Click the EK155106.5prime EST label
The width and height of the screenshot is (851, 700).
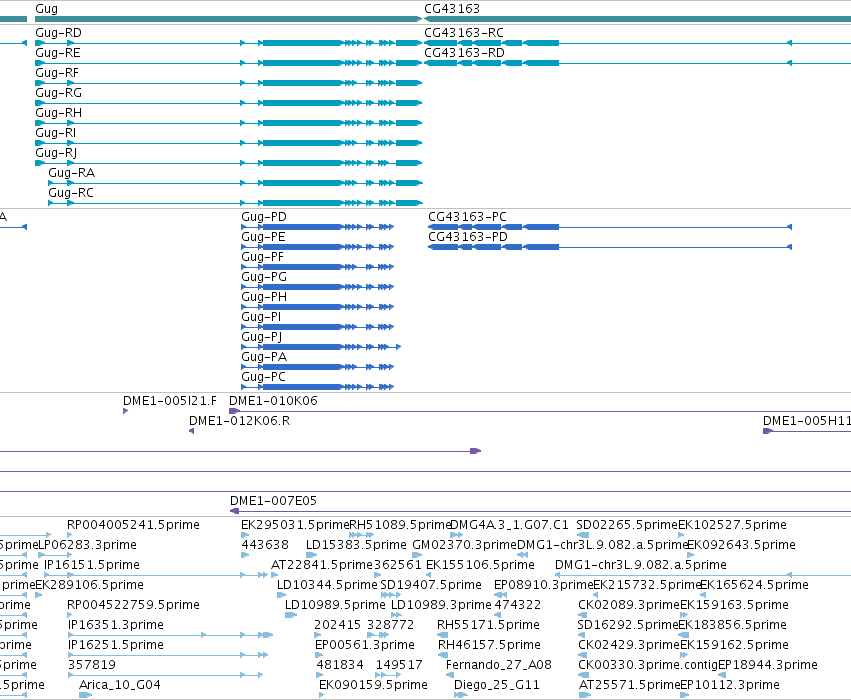[480, 565]
